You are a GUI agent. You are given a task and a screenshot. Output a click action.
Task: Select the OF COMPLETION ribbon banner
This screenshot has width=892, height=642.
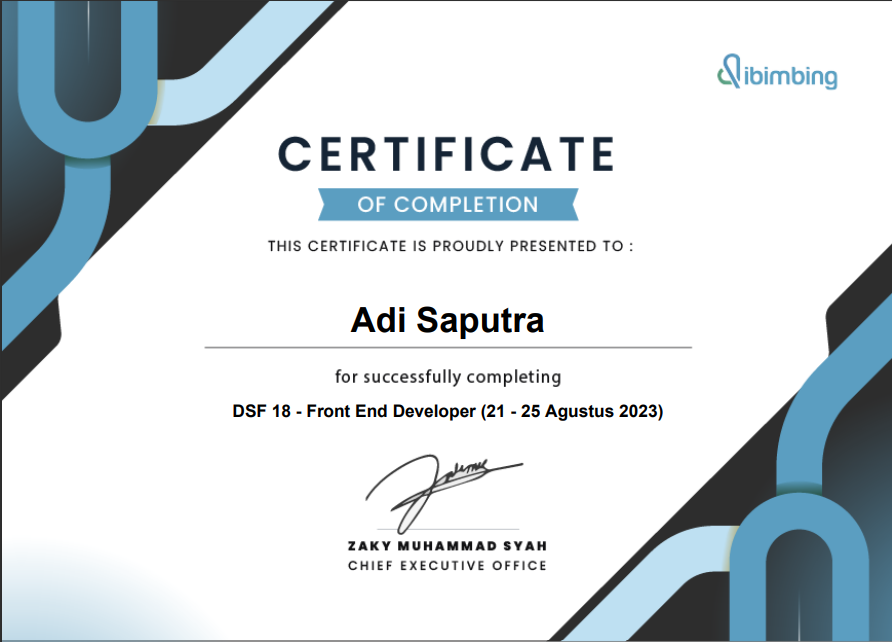click(447, 205)
